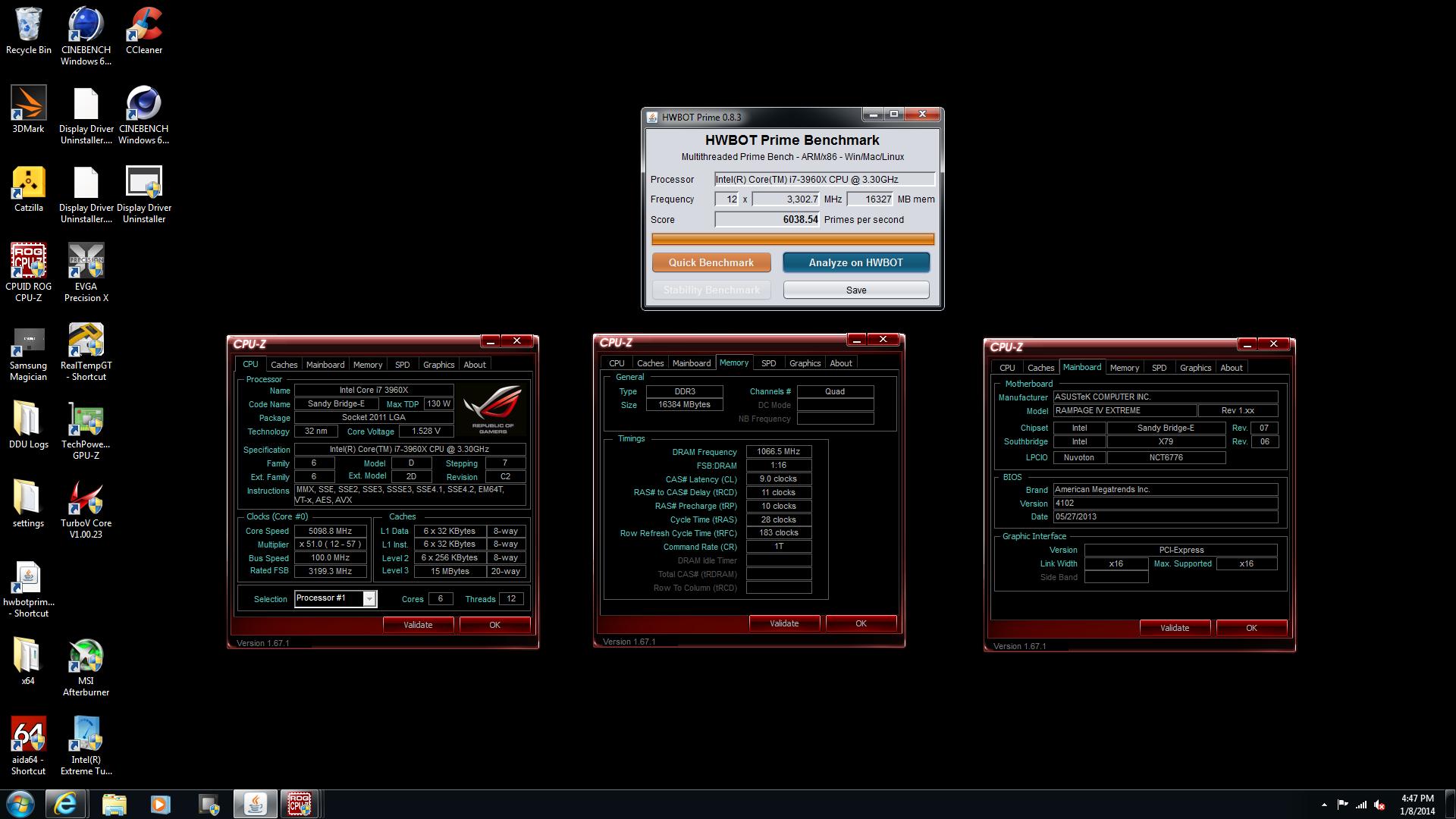
Task: Switch to the ROG CPU-Z taskbar item
Action: 300,804
